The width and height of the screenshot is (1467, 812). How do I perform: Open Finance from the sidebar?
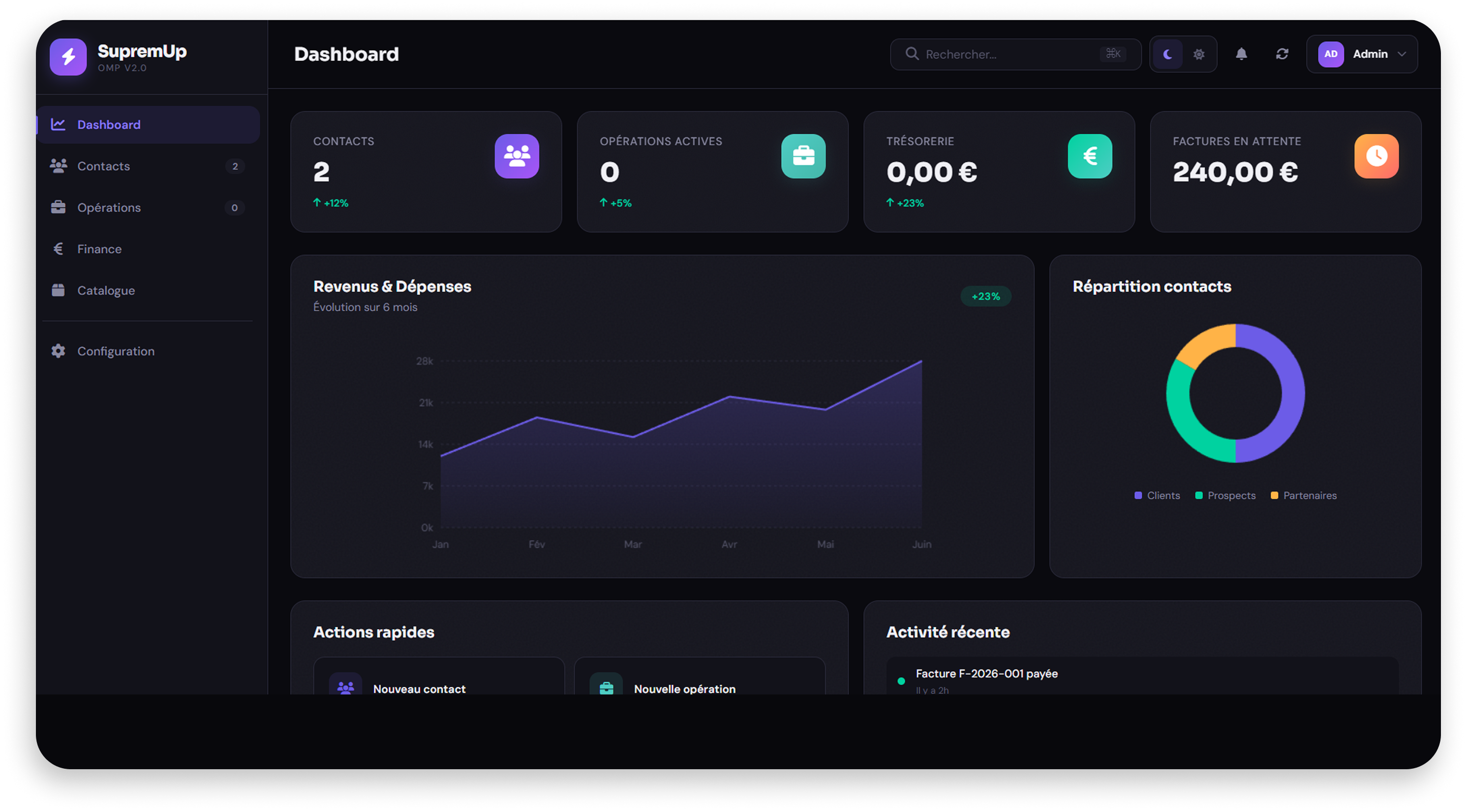point(99,248)
